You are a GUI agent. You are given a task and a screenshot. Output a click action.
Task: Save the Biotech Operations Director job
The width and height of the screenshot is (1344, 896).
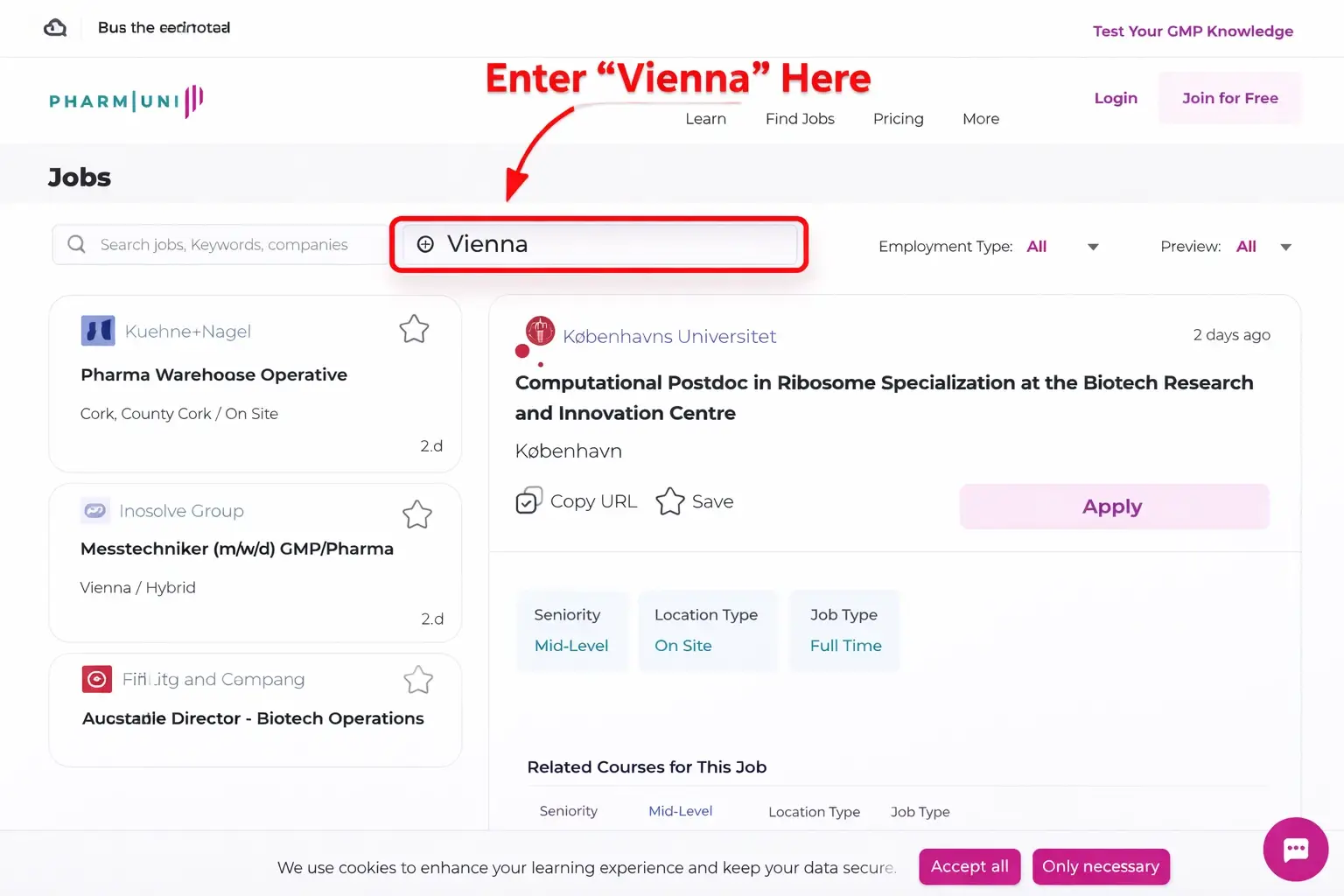(418, 680)
